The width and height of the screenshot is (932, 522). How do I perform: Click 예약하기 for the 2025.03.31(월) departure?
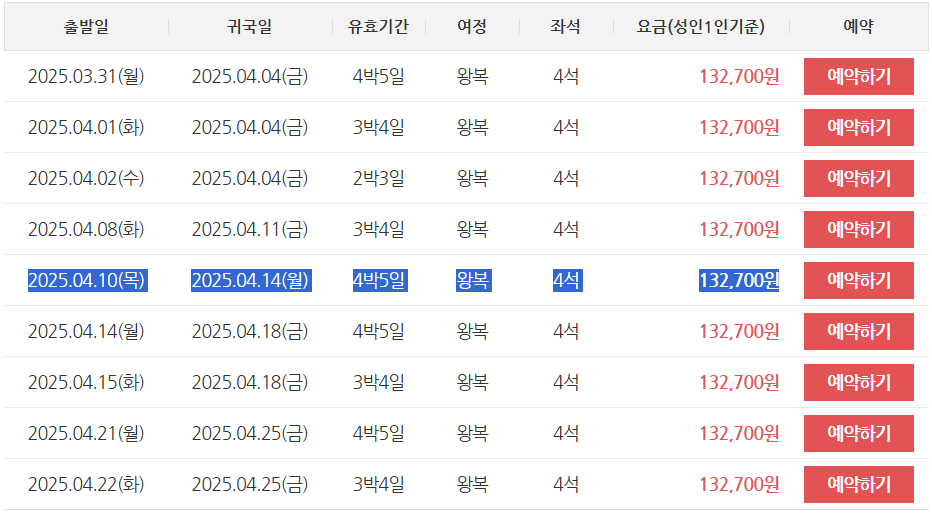[858, 76]
